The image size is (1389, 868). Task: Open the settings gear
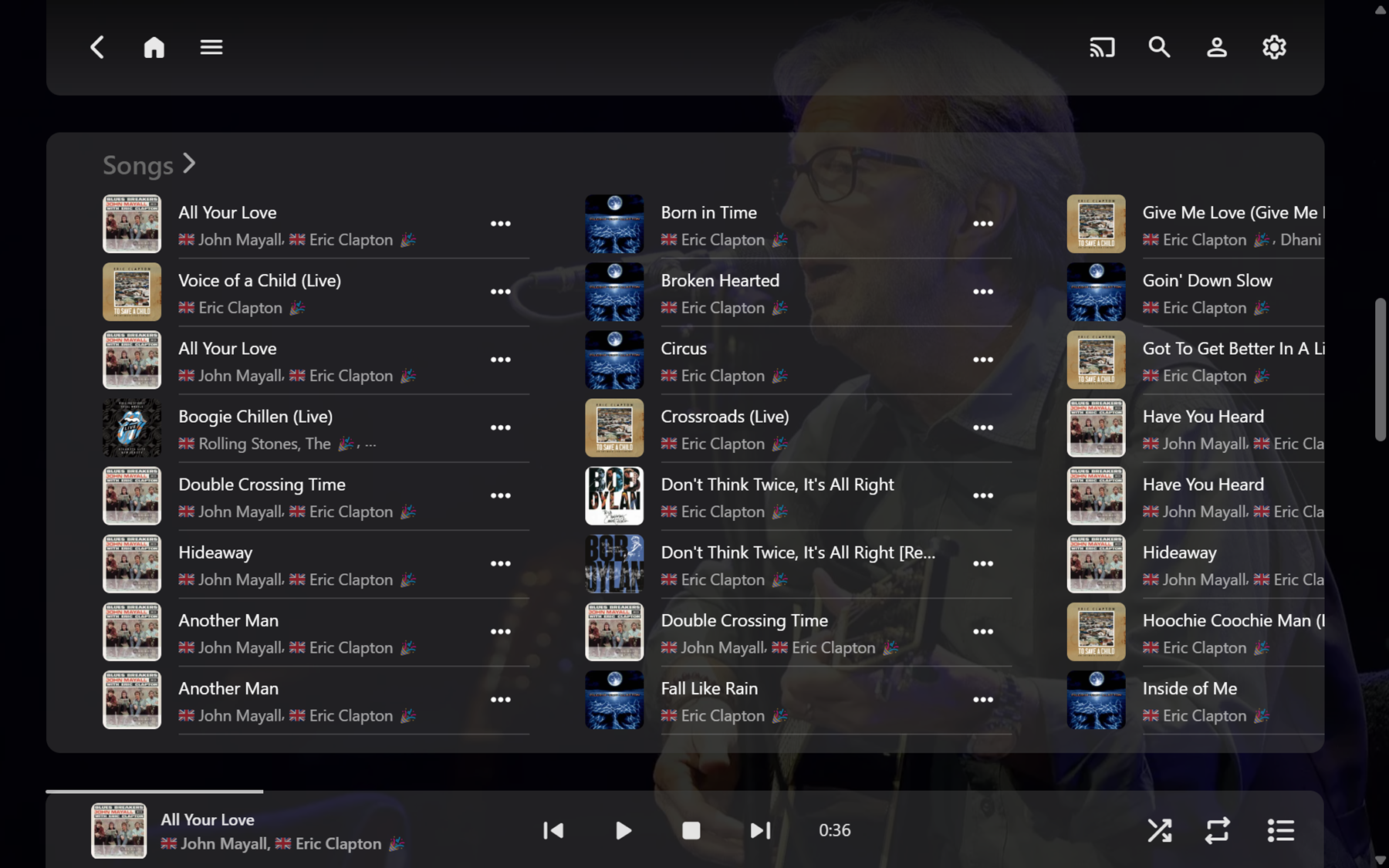click(x=1274, y=47)
